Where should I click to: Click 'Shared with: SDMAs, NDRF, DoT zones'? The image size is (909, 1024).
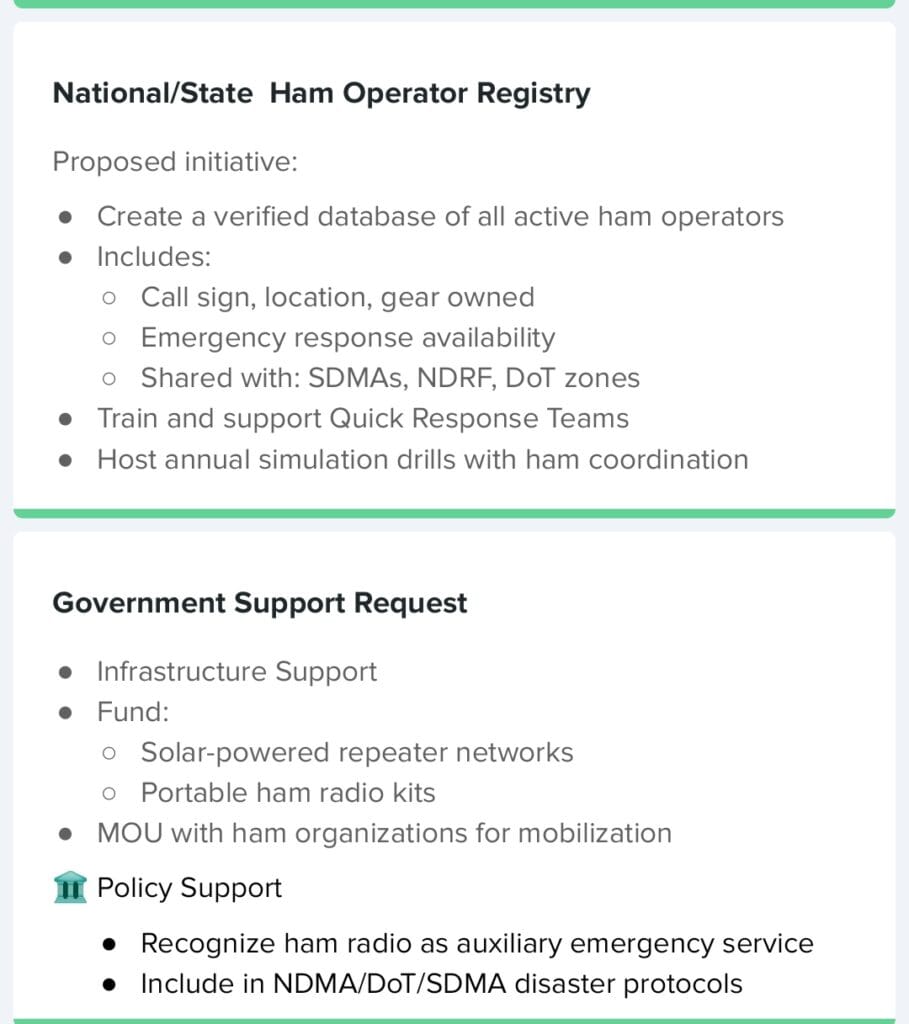(x=391, y=378)
